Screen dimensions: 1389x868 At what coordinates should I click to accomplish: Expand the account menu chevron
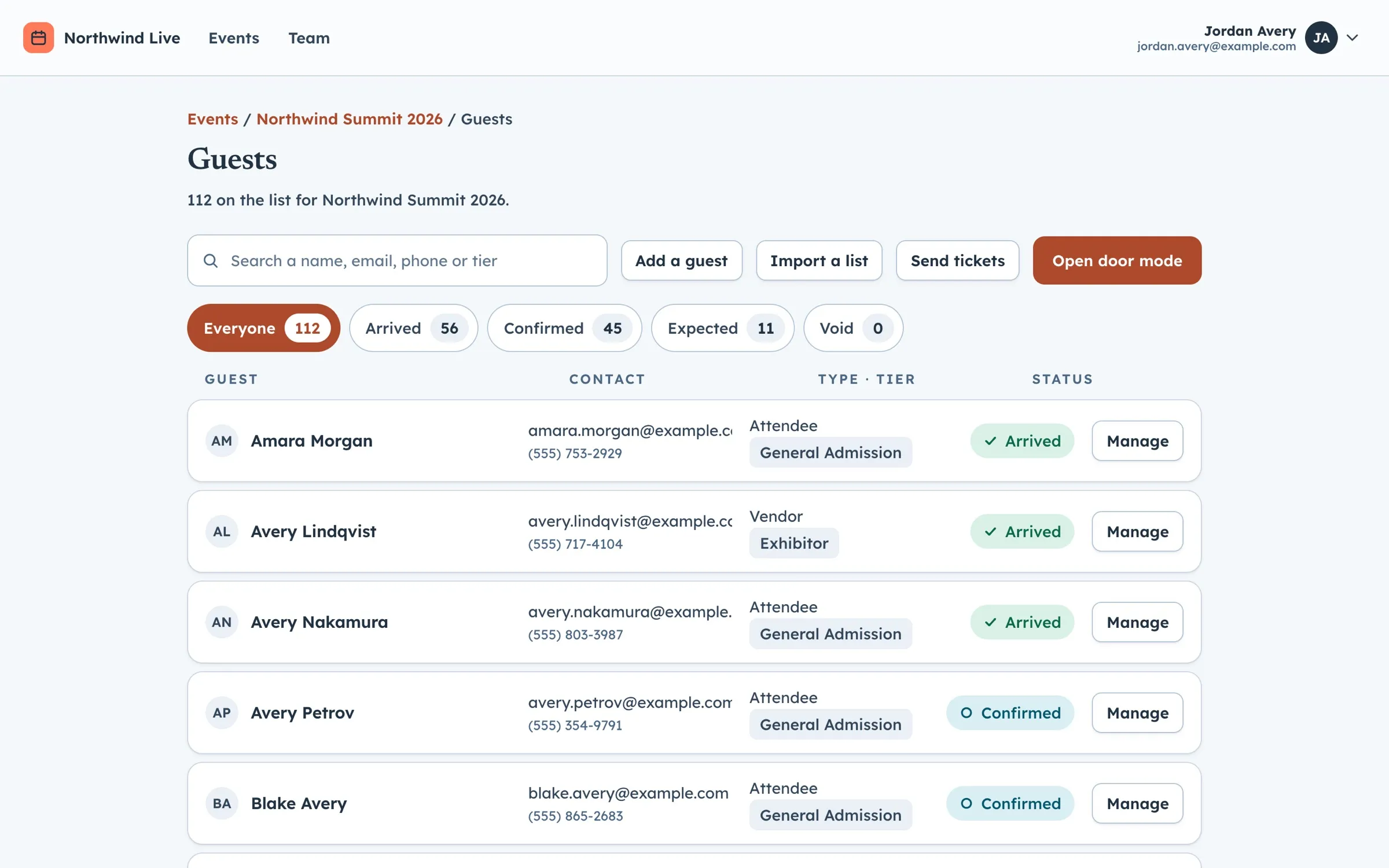[x=1352, y=38]
